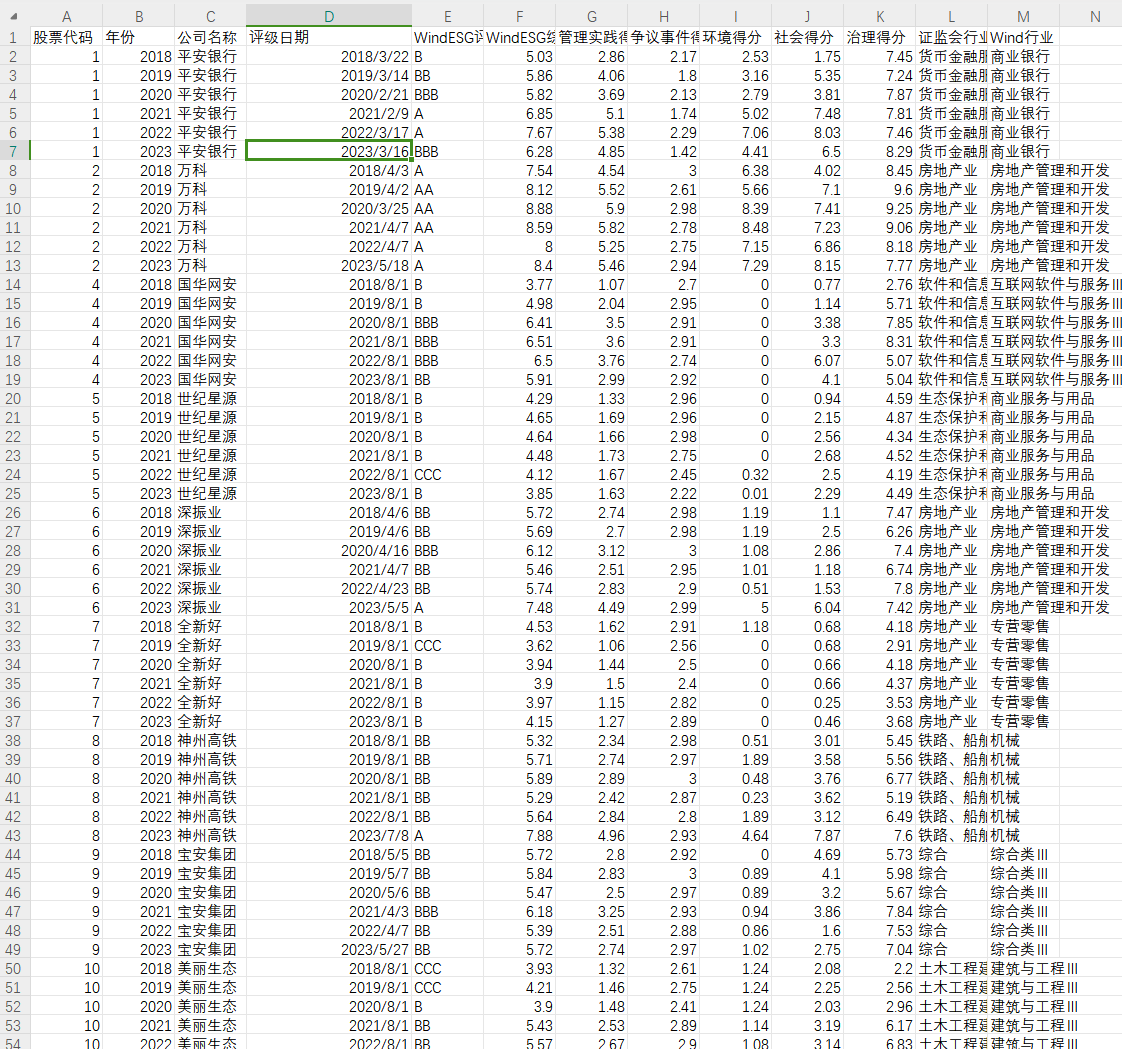Click the 社会得分 header cell
This screenshot has width=1122, height=1049.
(807, 37)
